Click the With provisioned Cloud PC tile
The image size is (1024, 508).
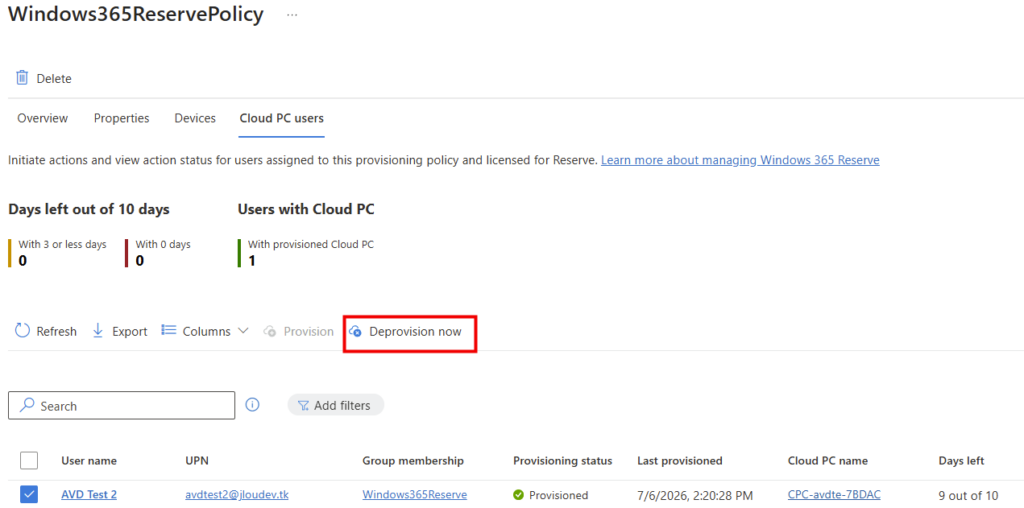click(x=306, y=253)
